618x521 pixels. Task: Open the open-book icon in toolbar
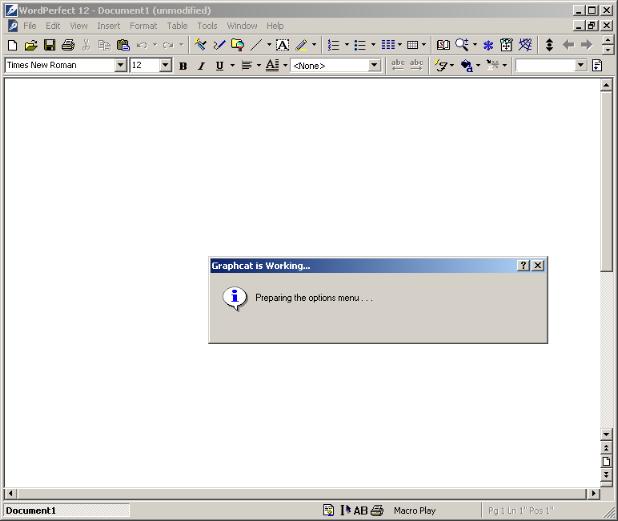(x=443, y=45)
